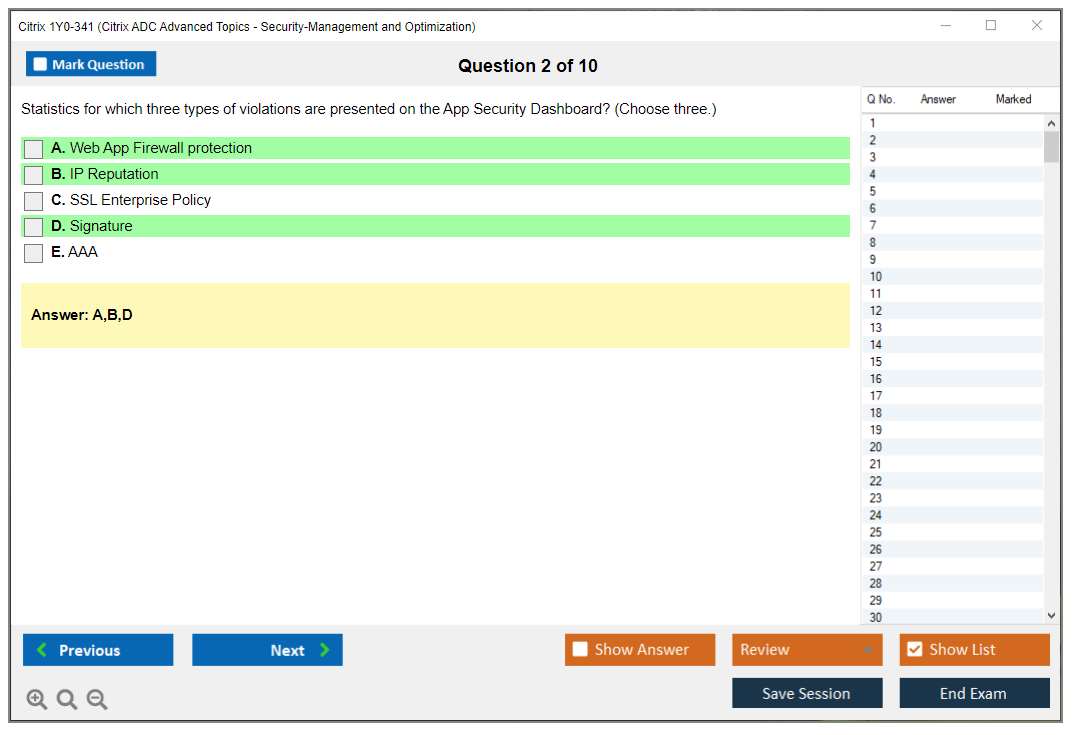Screen dimensions: 1075x735
Task: Enable the Mark Question checkbox
Action: click(x=41, y=65)
